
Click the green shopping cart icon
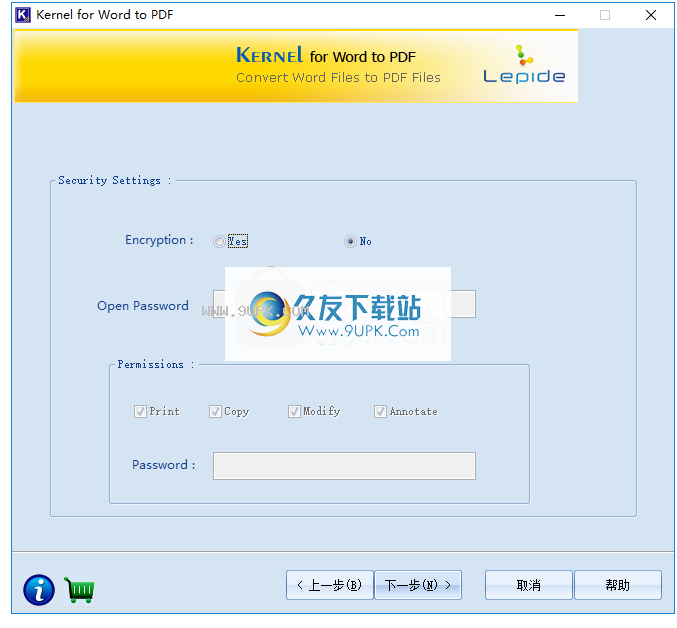click(79, 590)
